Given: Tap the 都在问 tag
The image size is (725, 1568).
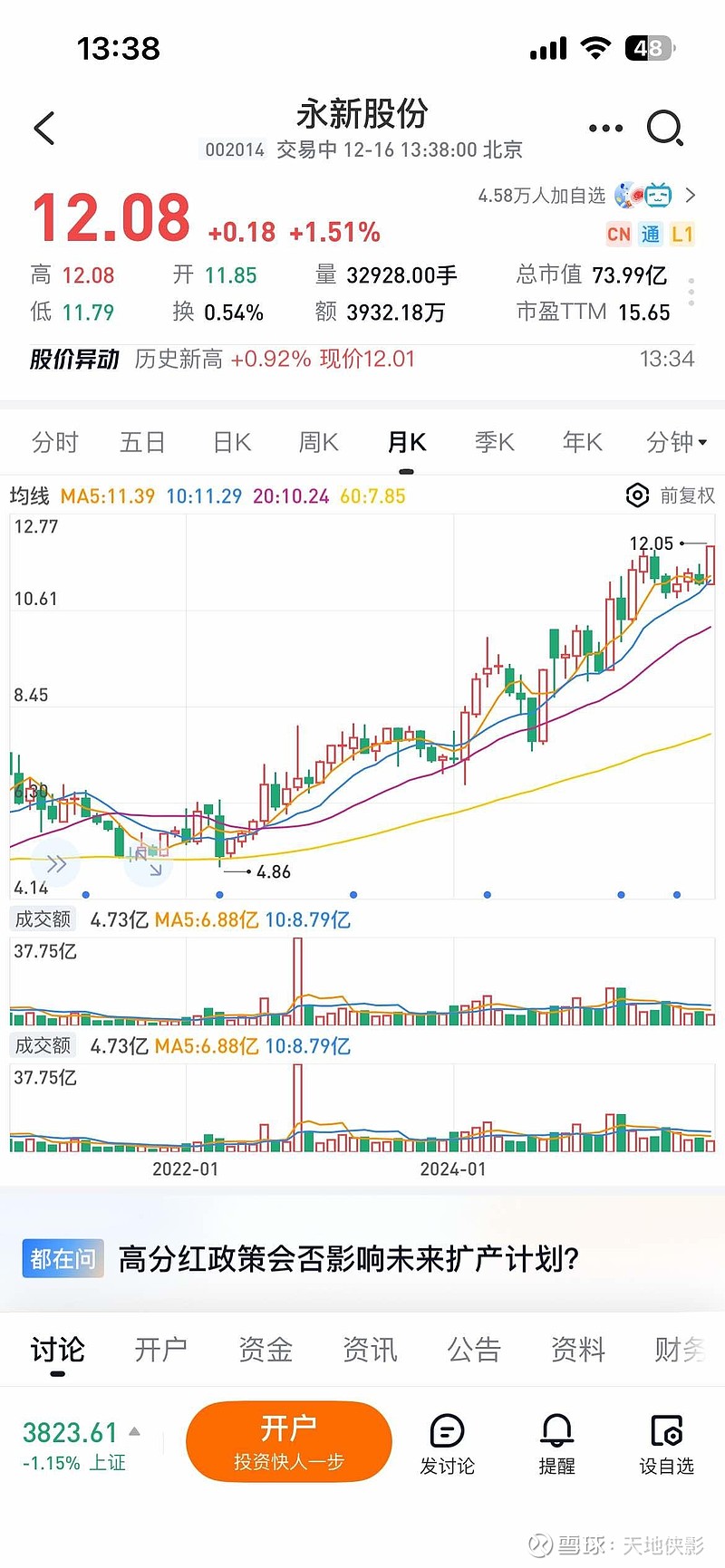Looking at the screenshot, I should (63, 1259).
